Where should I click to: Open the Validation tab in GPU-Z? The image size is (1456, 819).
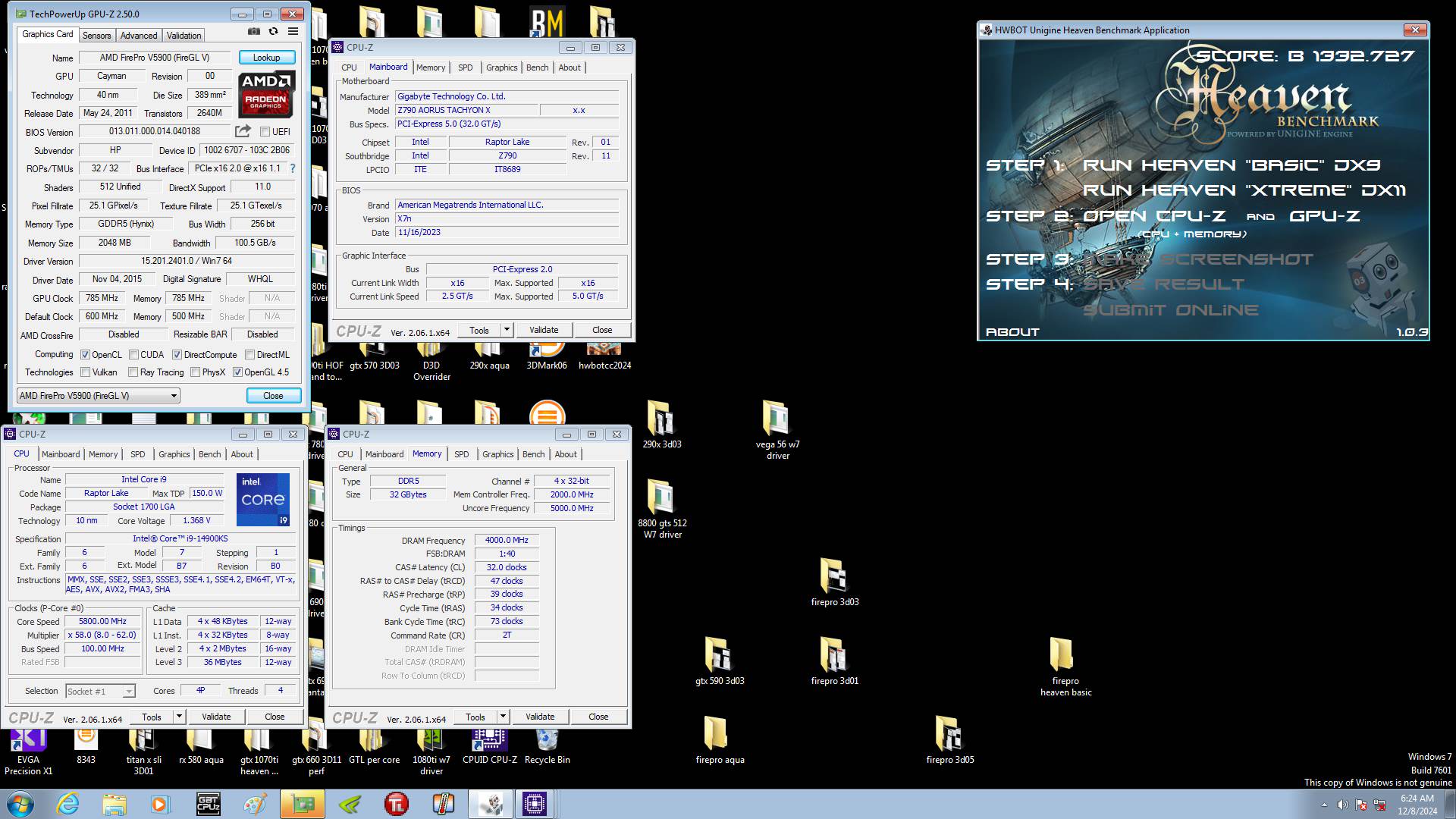pyautogui.click(x=184, y=36)
